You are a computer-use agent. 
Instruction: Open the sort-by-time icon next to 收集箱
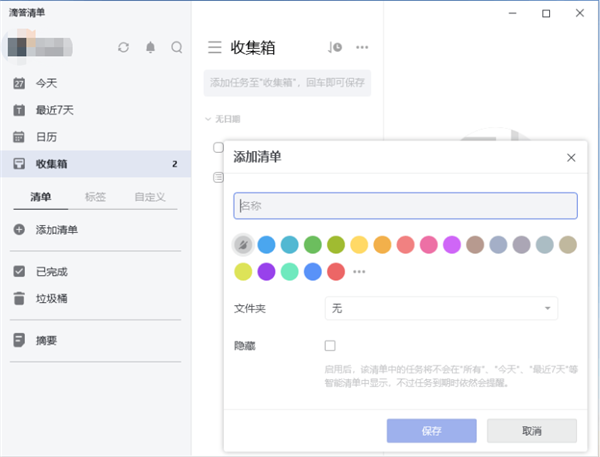pyautogui.click(x=335, y=47)
